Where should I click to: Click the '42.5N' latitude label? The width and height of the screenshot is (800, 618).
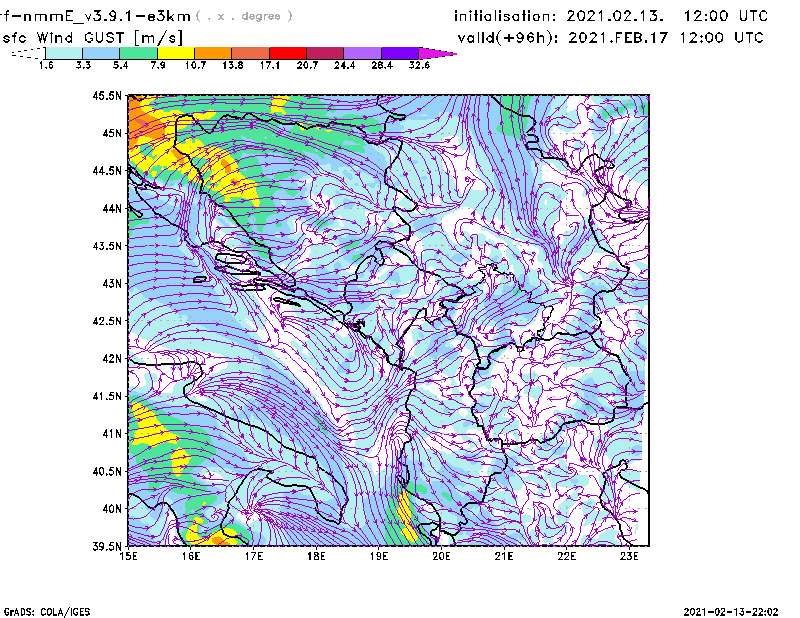click(x=107, y=321)
